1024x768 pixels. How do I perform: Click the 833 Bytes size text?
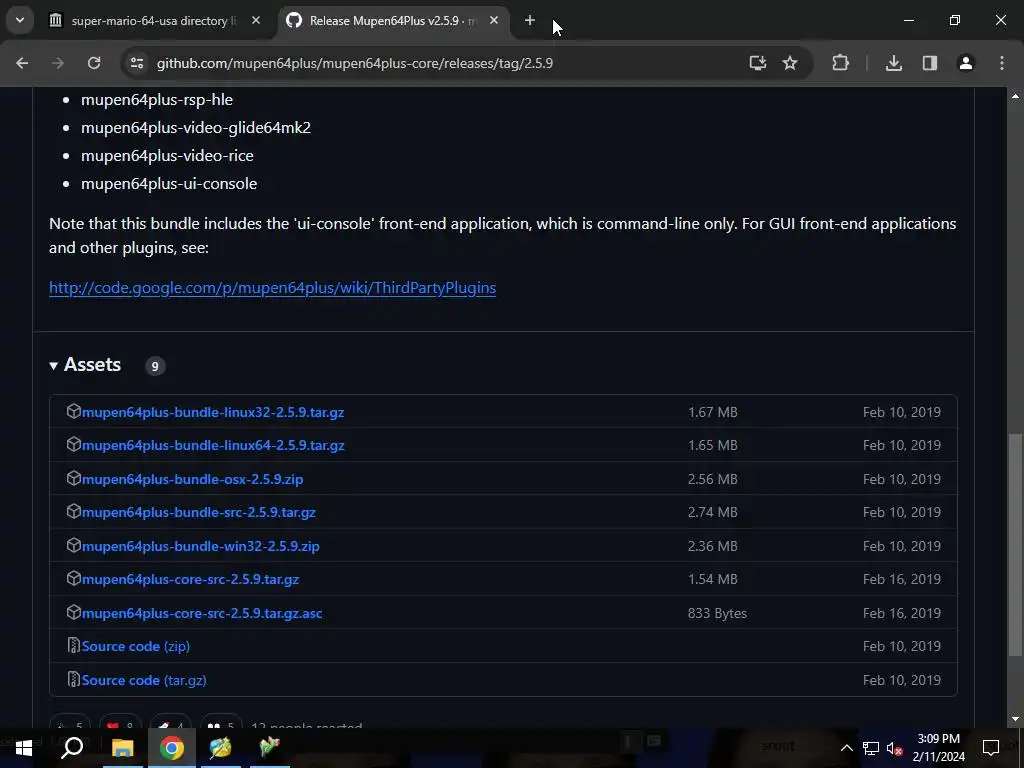pos(717,613)
